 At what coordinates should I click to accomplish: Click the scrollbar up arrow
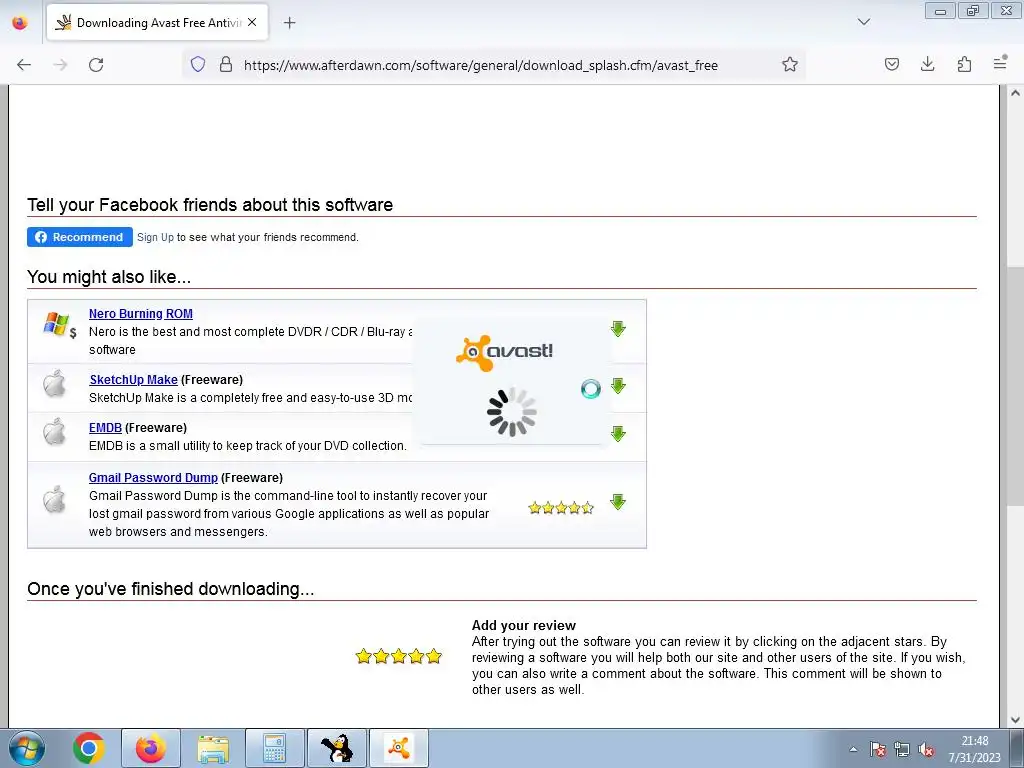(x=1015, y=93)
